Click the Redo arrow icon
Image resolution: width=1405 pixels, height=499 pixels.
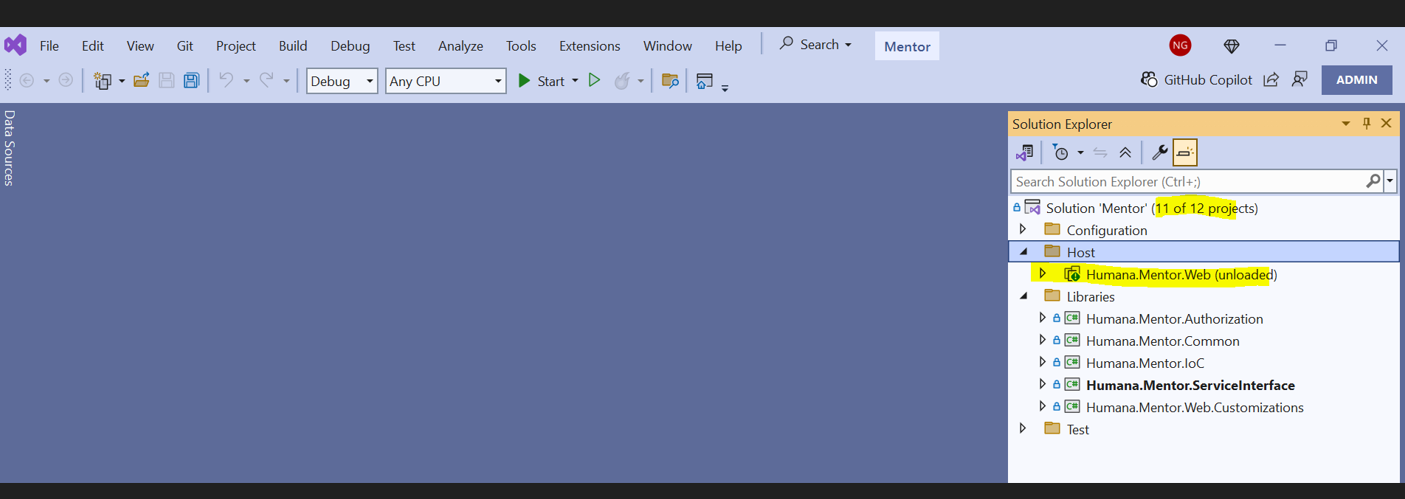coord(267,80)
